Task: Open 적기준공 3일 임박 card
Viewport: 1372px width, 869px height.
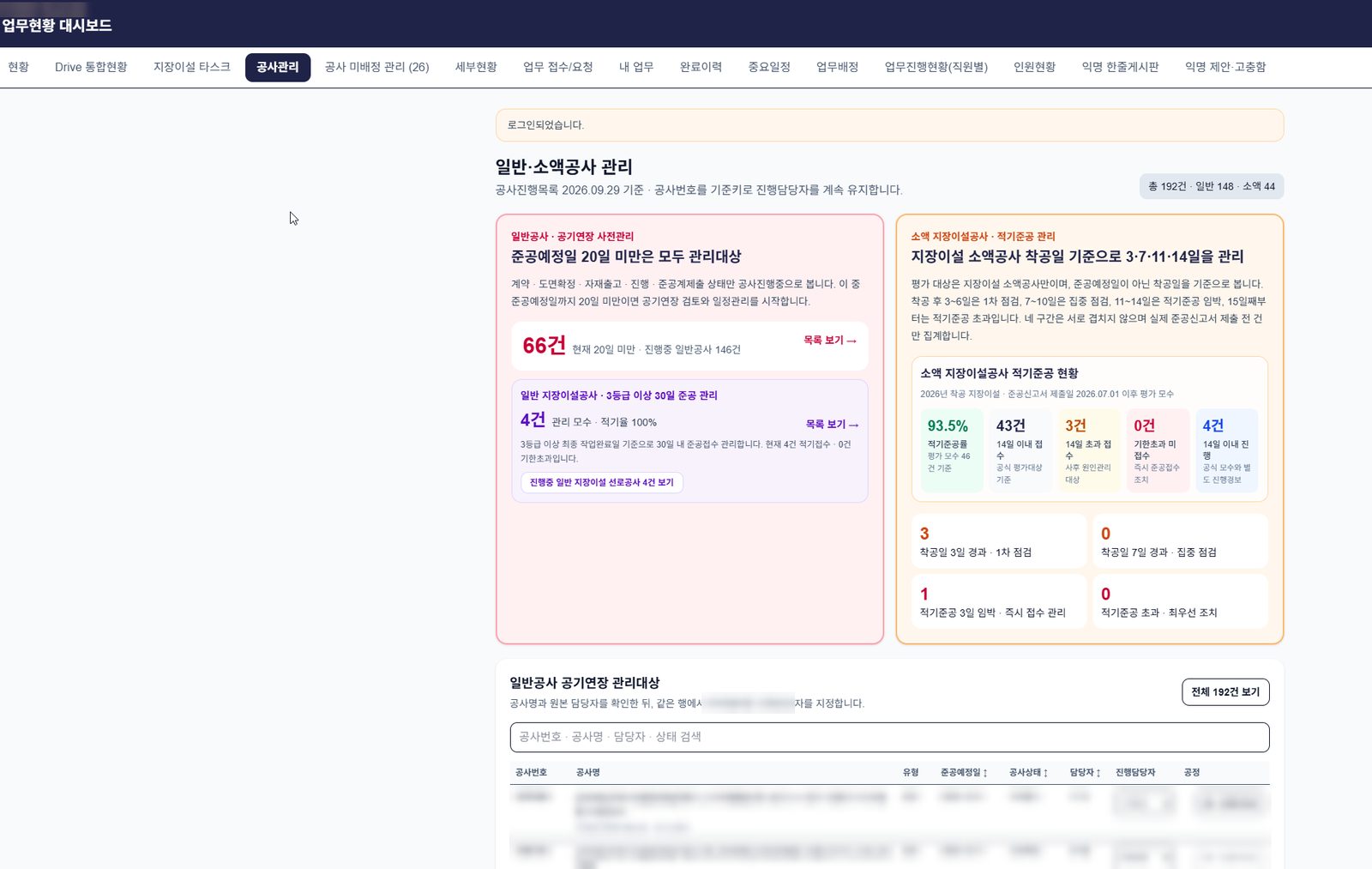Action: [x=999, y=601]
